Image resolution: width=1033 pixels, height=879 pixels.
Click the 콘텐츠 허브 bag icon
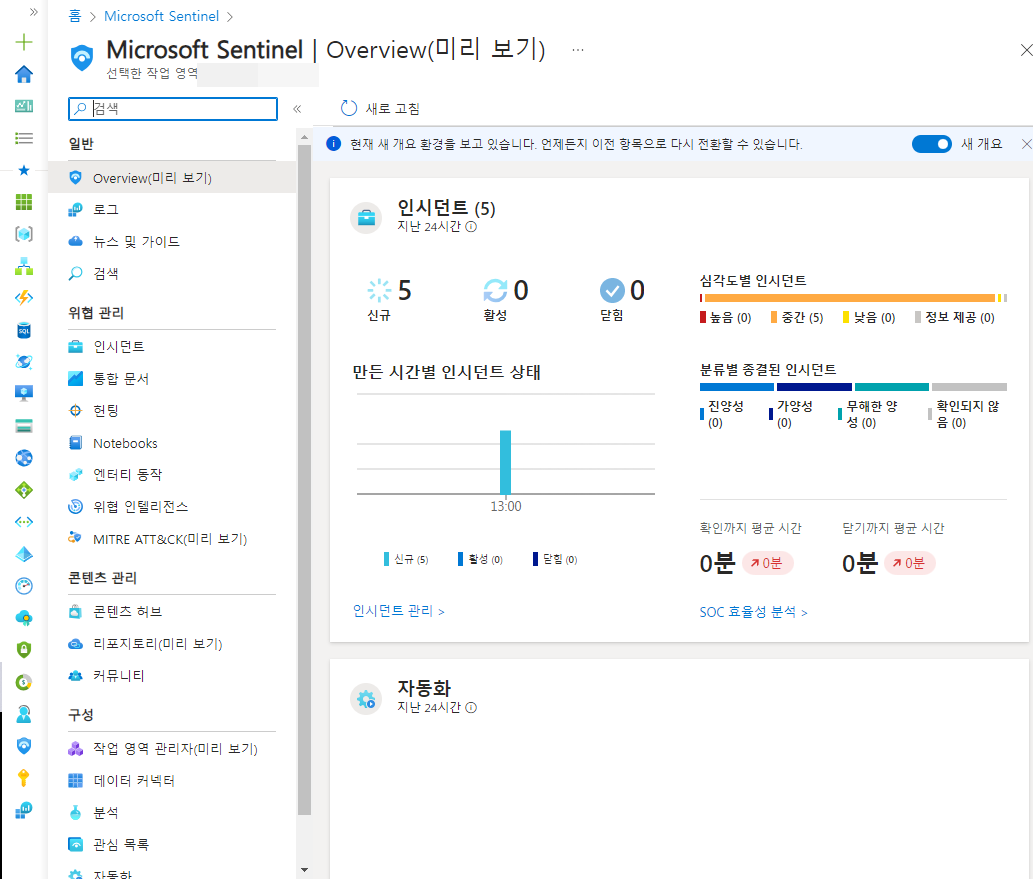coord(76,611)
